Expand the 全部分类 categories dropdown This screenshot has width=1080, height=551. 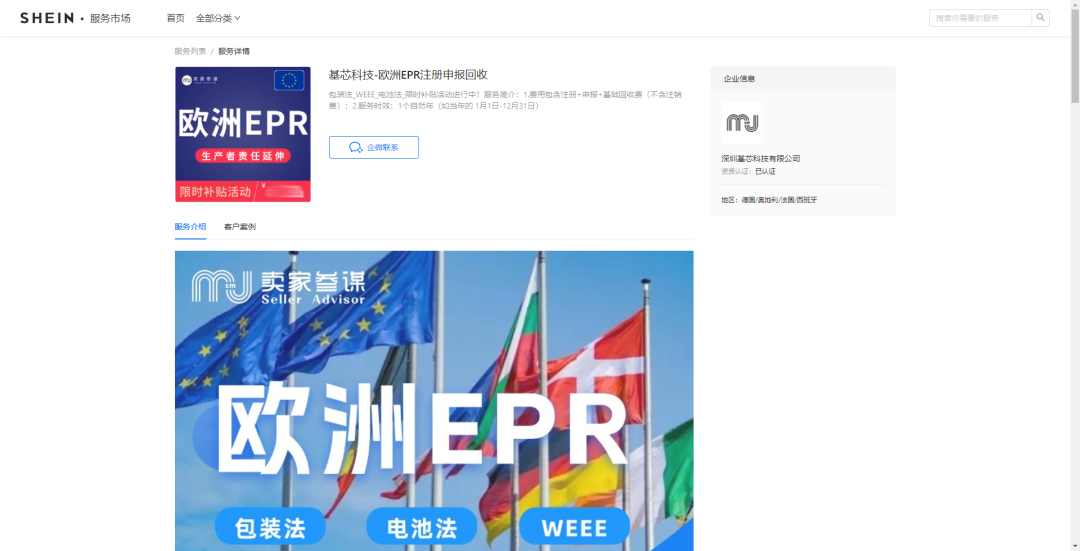tap(218, 18)
